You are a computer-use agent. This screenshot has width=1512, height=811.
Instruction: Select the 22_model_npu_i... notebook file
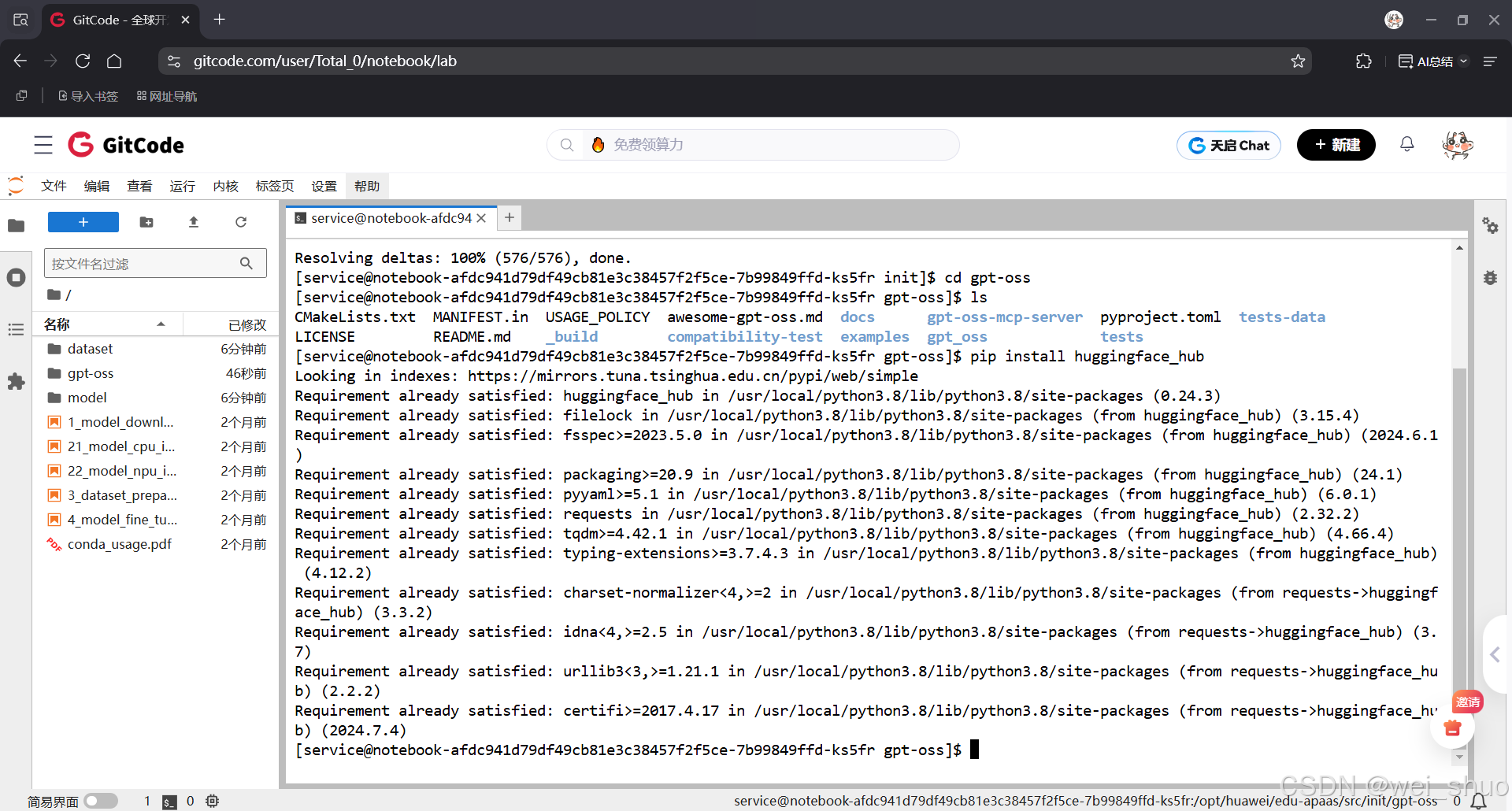(157, 471)
